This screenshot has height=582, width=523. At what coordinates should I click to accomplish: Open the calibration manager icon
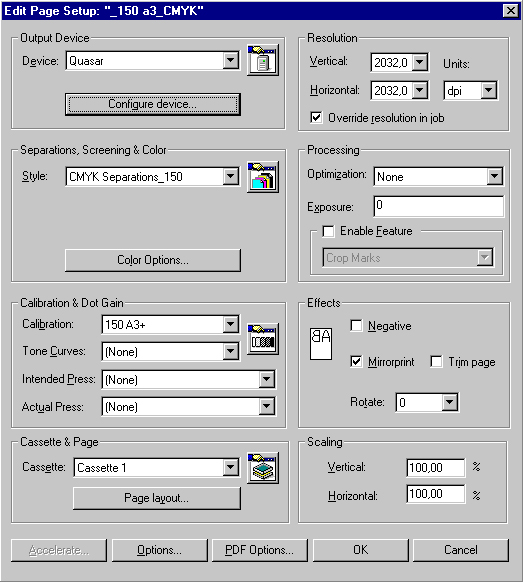tap(263, 339)
